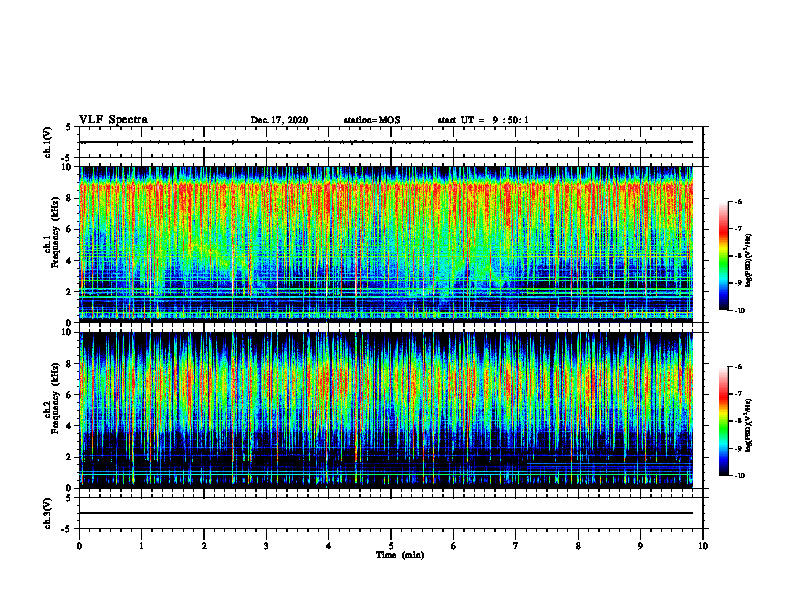The height and width of the screenshot is (612, 792).
Task: Click the "VLF Spectra" plot title
Action: (x=113, y=120)
